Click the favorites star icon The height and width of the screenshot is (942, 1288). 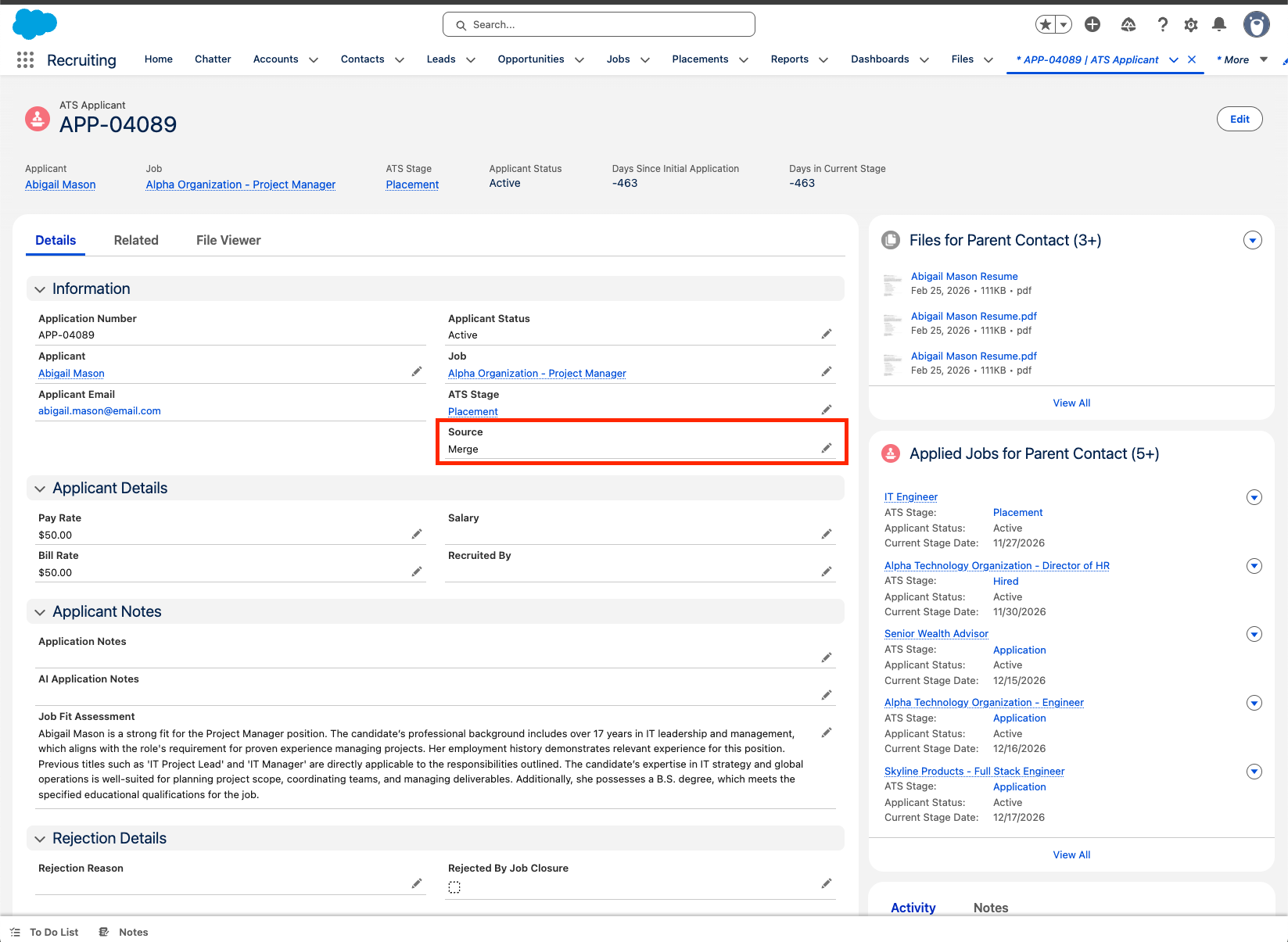pyautogui.click(x=1045, y=25)
